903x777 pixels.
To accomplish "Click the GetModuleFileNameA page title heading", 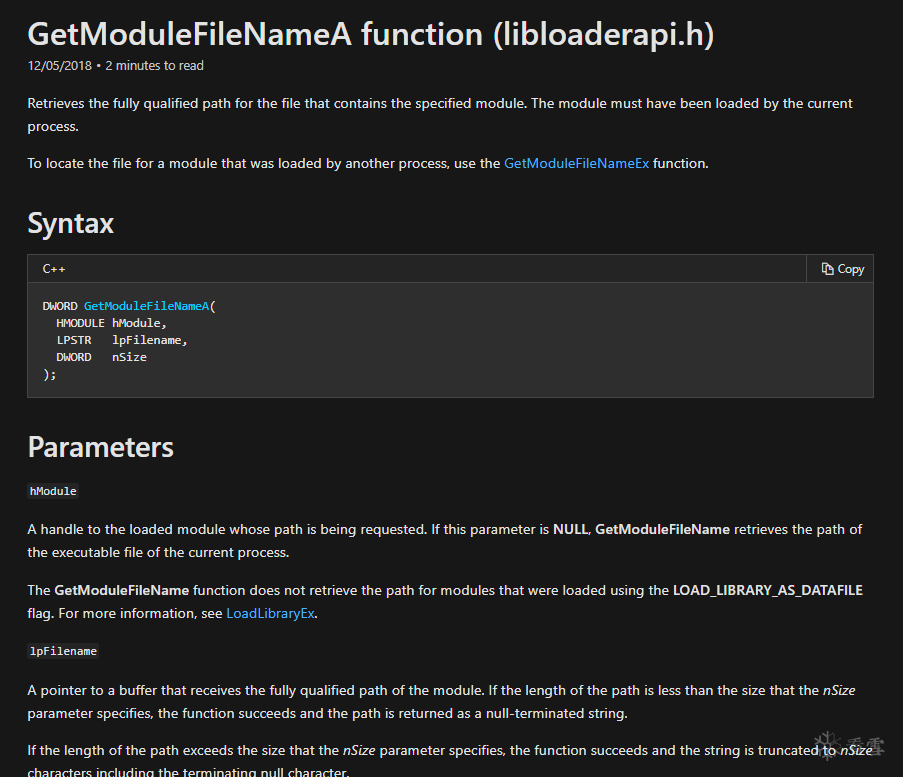I will pos(370,35).
